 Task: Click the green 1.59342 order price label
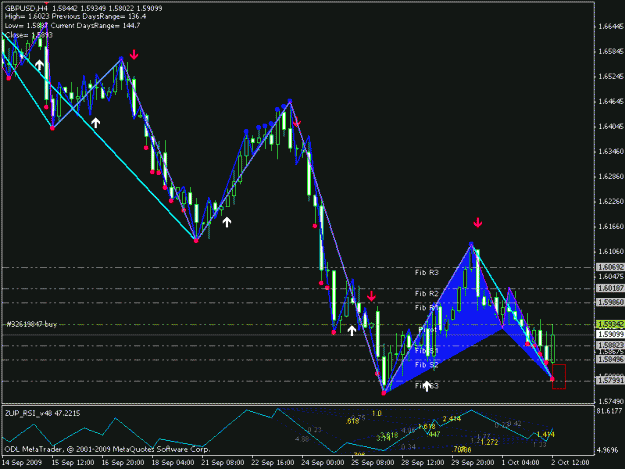610,324
